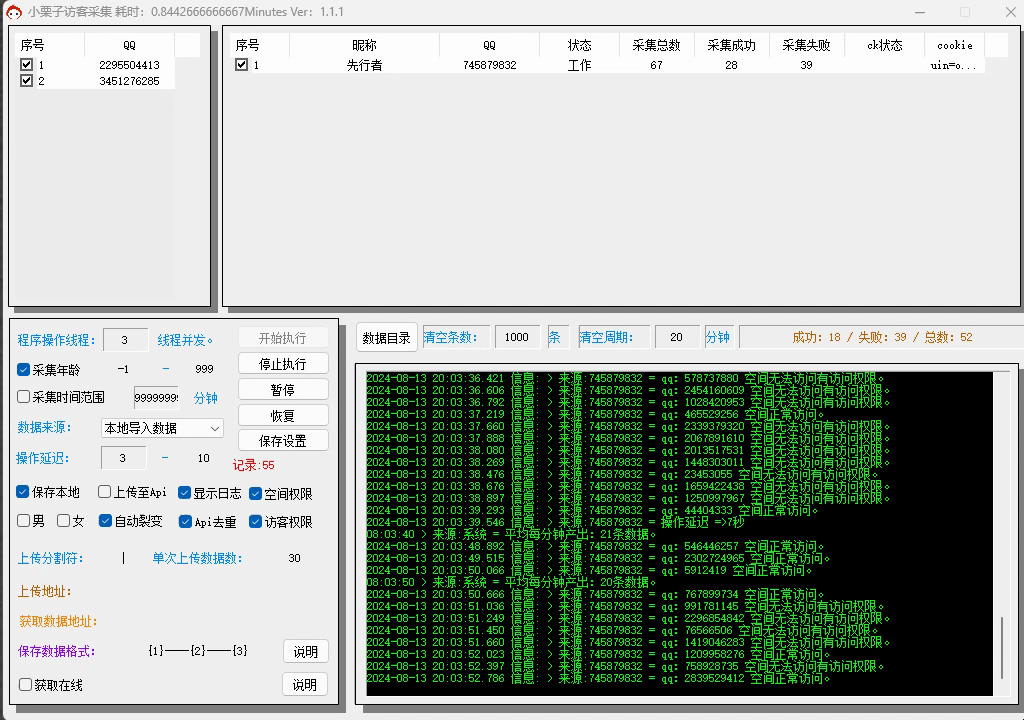Image resolution: width=1024 pixels, height=720 pixels.
Task: Click 说明 next to 保存数据格式
Action: tap(305, 652)
